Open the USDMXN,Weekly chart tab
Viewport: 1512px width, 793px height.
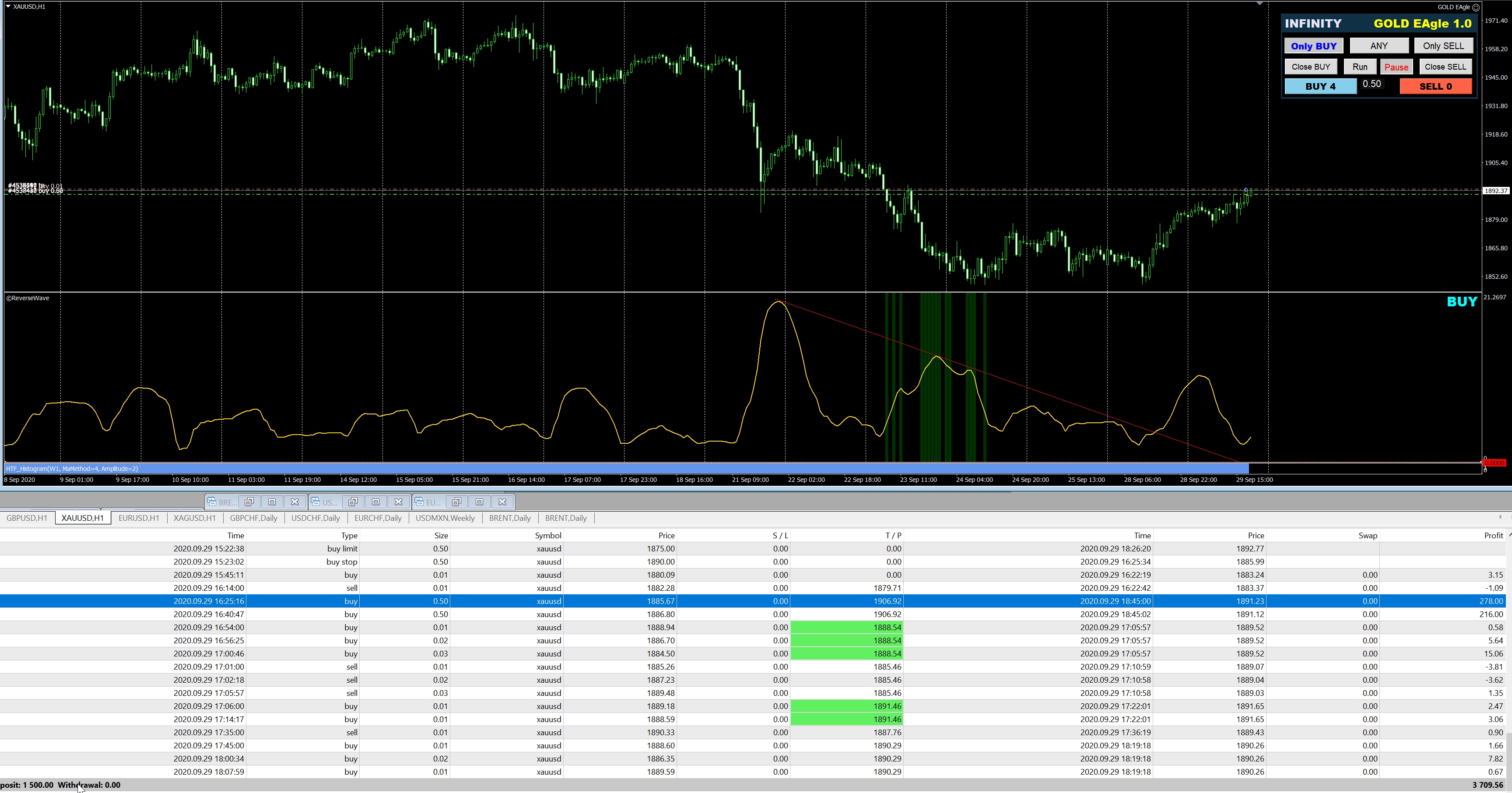445,518
